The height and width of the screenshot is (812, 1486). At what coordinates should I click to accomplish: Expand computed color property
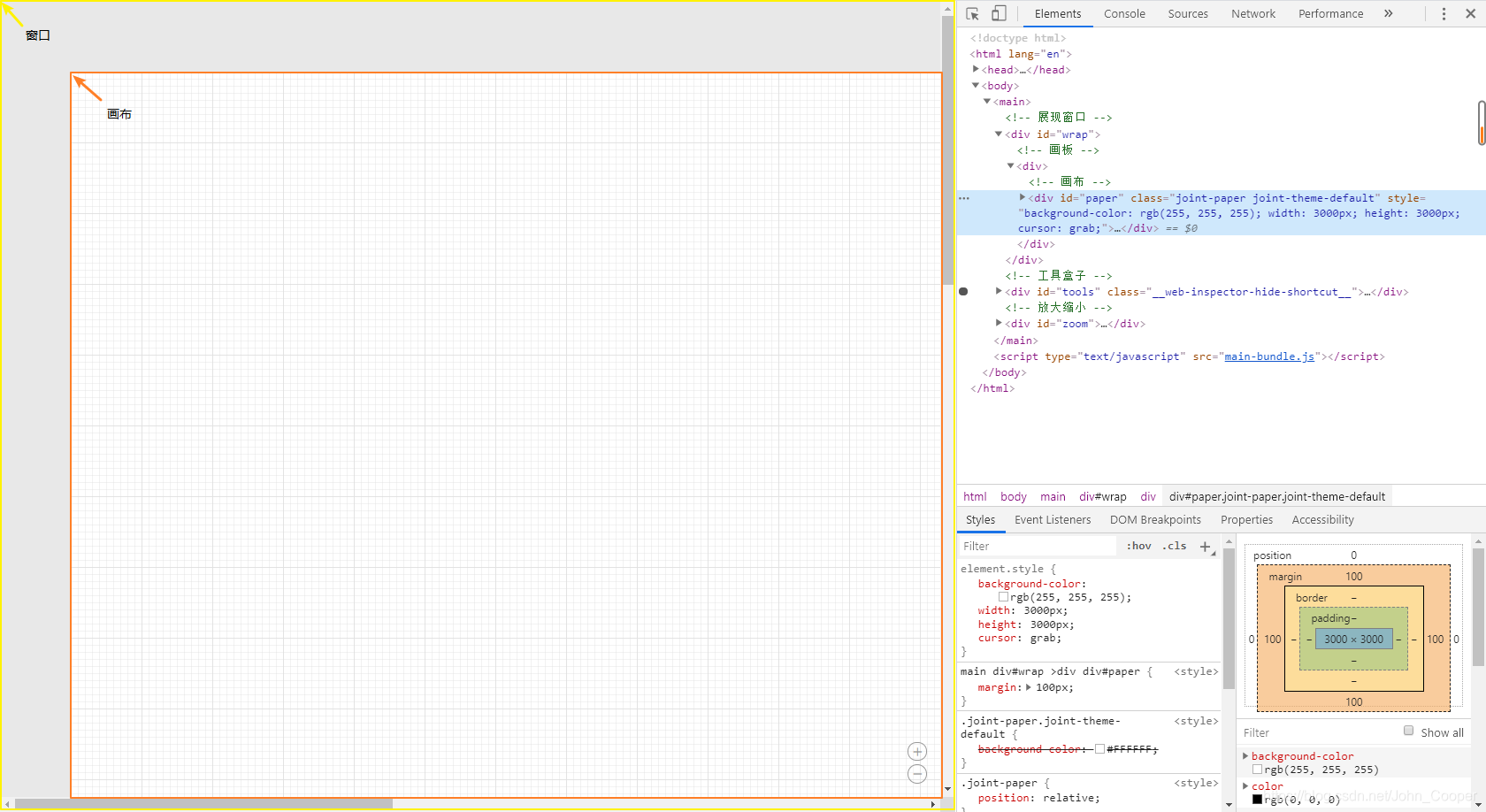pyautogui.click(x=1245, y=786)
